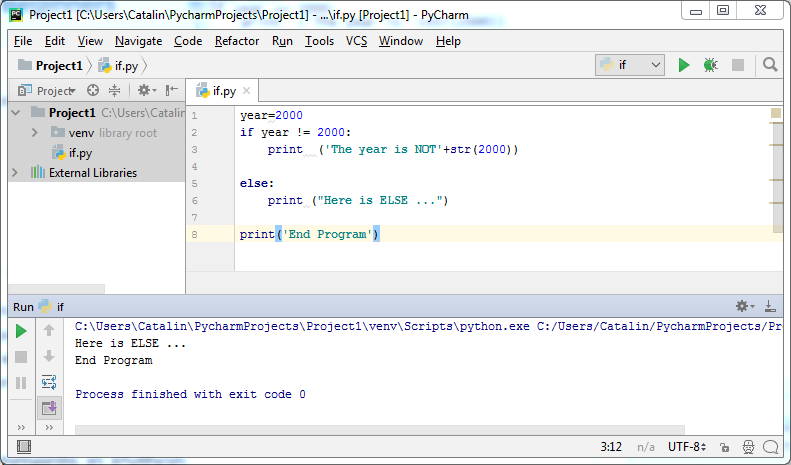Toggle scroll to end in the Run console
Viewport: 791px width, 465px height.
point(49,408)
